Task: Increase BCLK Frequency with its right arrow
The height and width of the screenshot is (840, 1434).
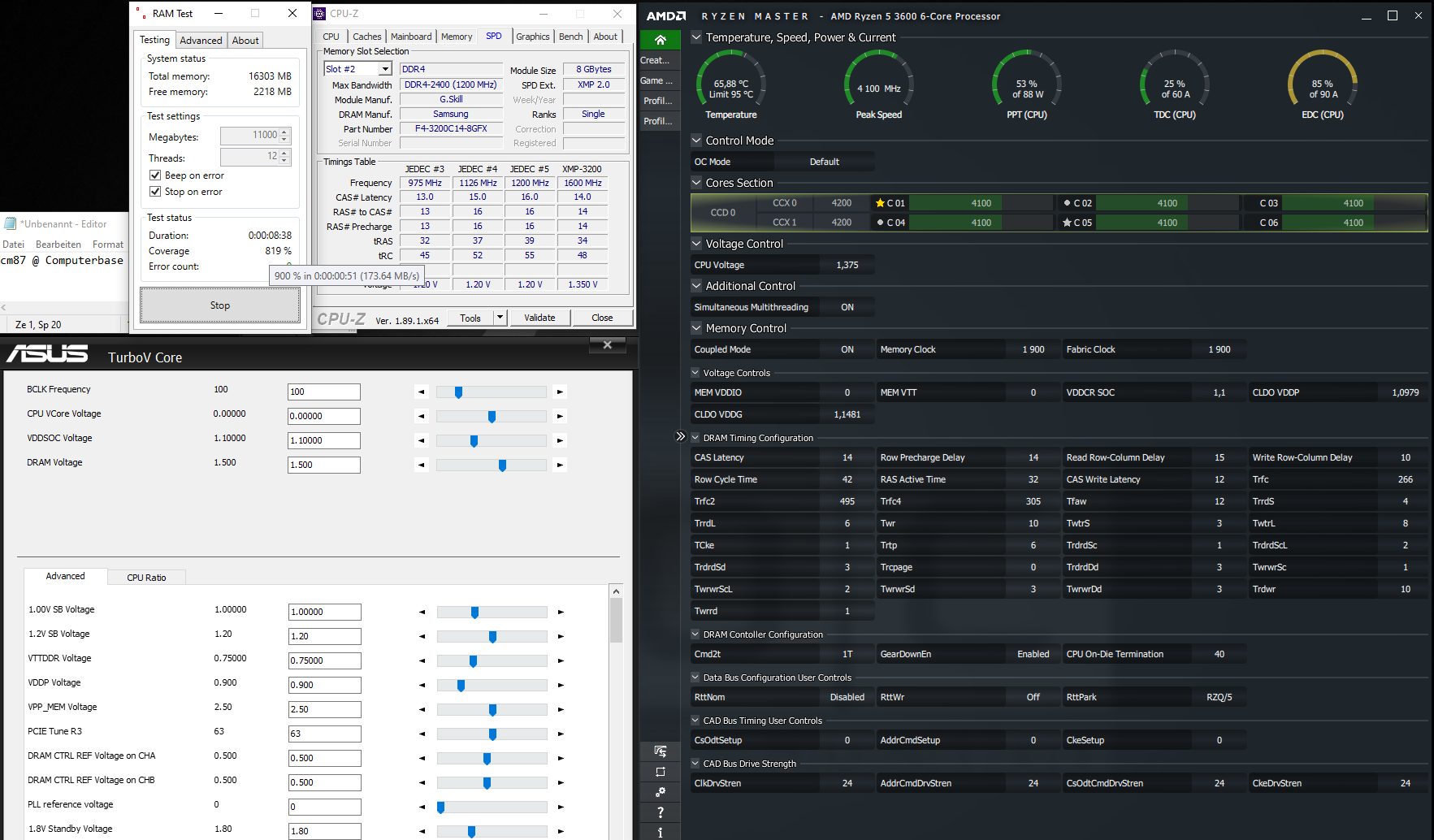Action: pyautogui.click(x=560, y=392)
